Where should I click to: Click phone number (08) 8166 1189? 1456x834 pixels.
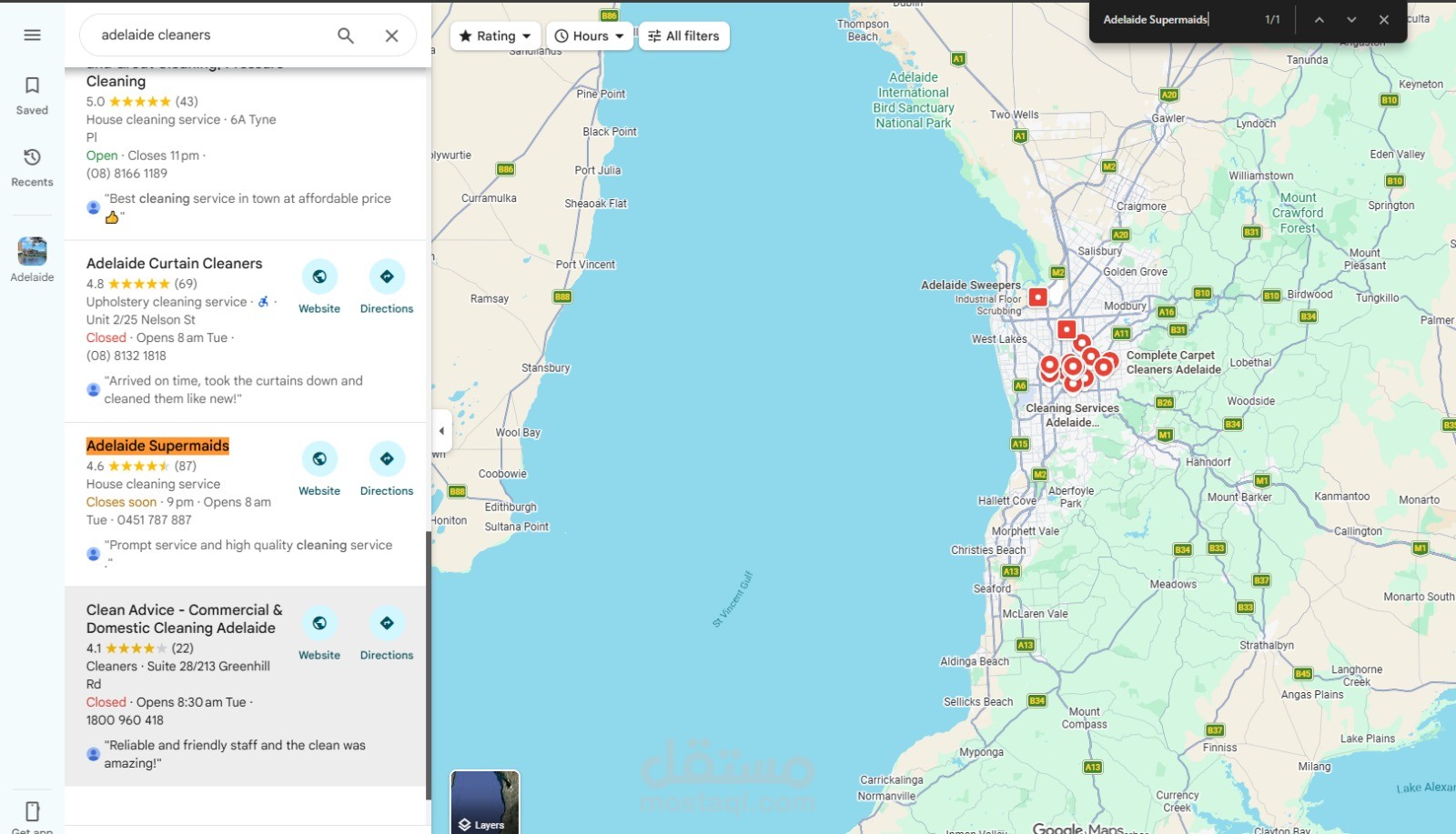point(126,174)
